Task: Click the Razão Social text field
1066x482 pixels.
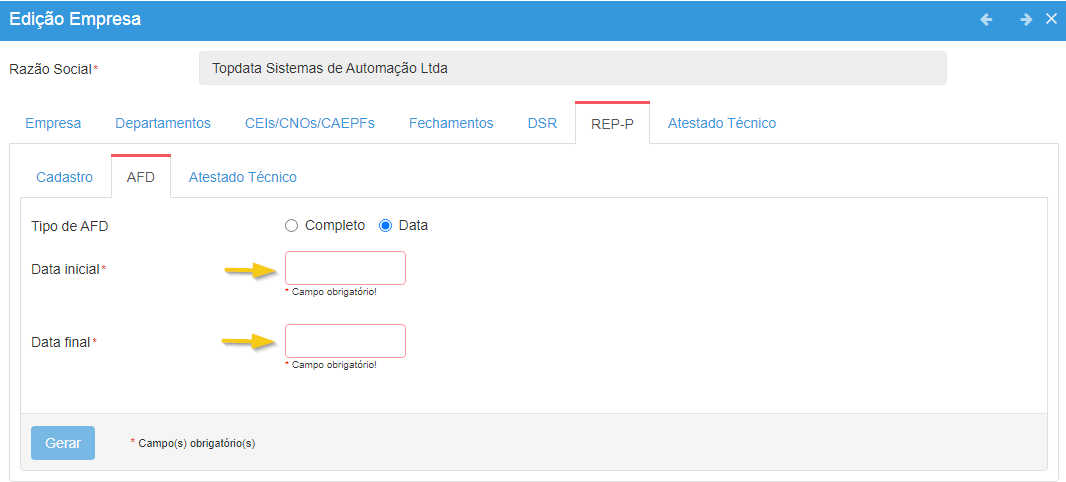Action: (x=572, y=69)
